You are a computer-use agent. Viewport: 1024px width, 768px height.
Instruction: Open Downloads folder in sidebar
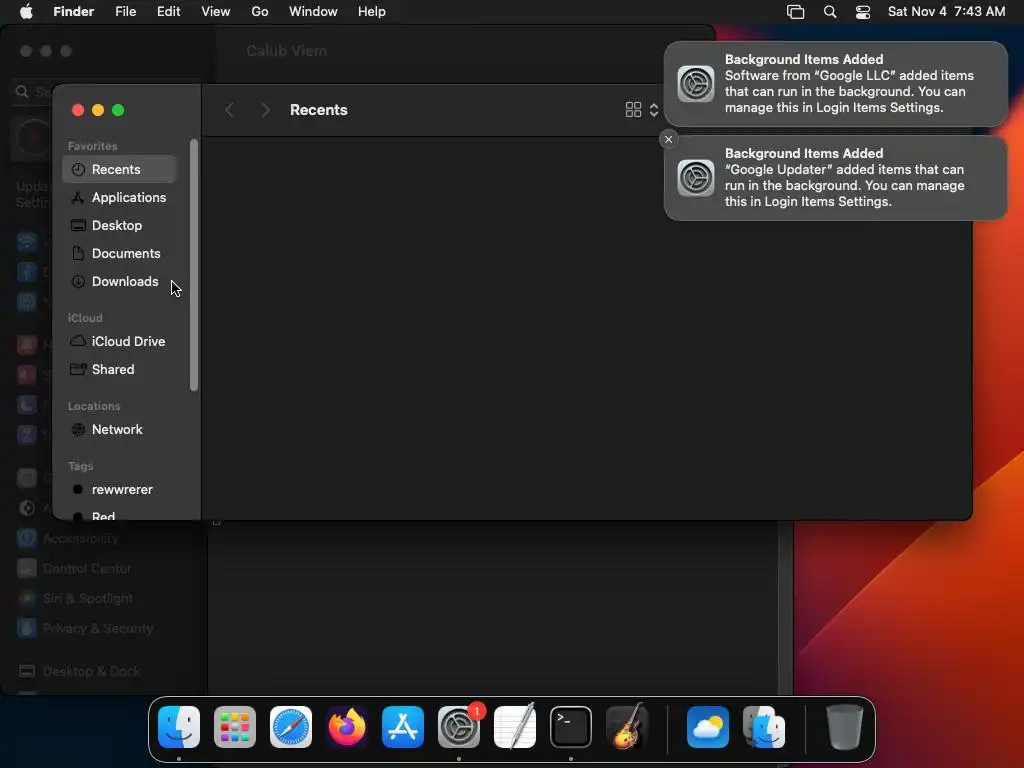[120, 281]
